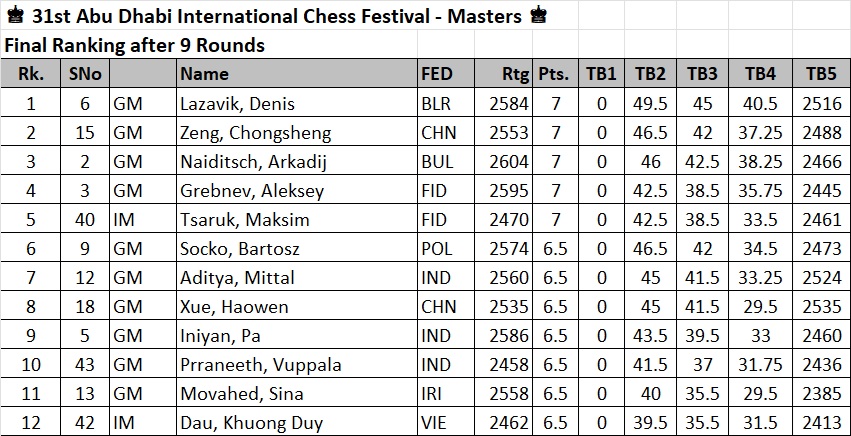Select the Rk. column header

coord(30,73)
